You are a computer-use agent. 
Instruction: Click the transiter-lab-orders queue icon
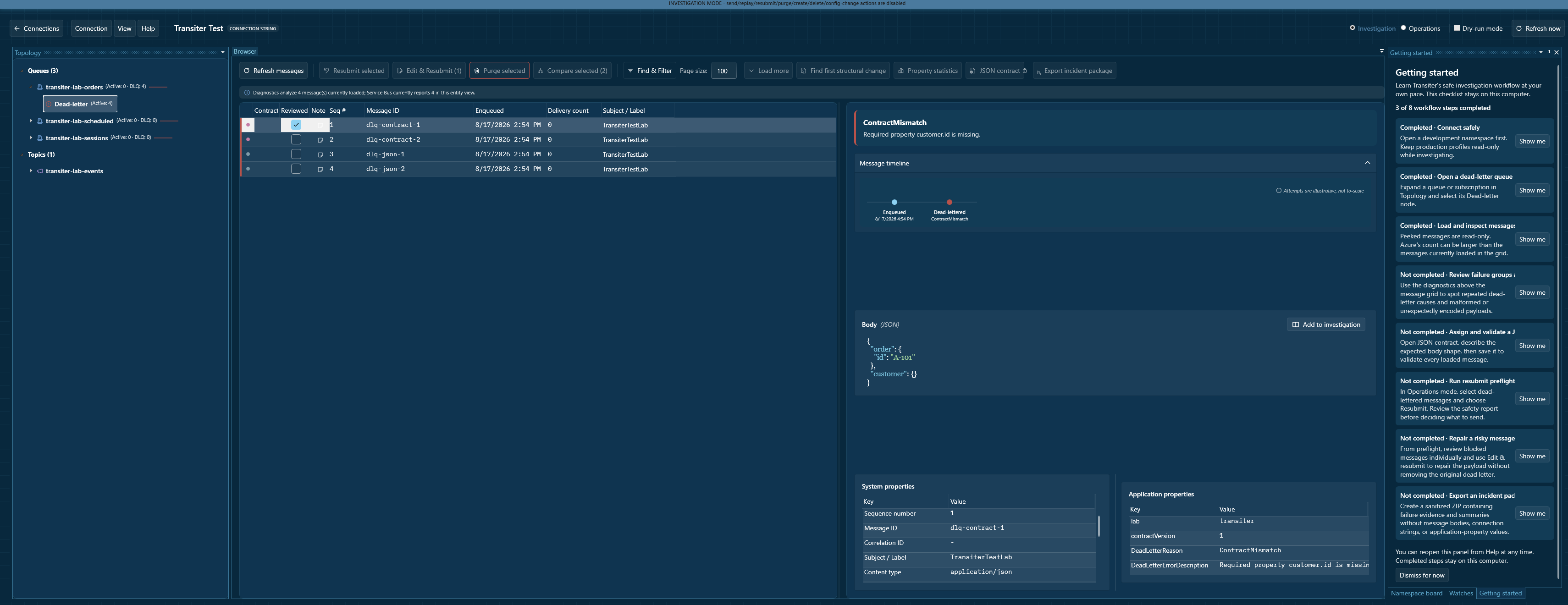[x=40, y=87]
